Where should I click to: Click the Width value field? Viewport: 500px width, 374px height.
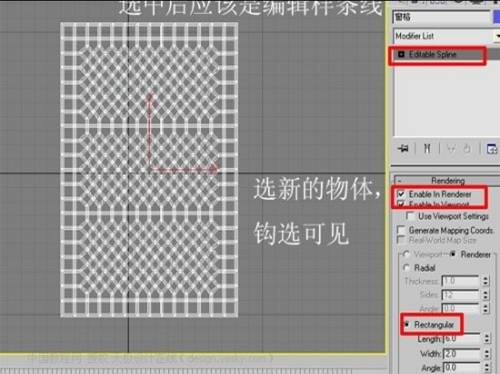(461, 353)
